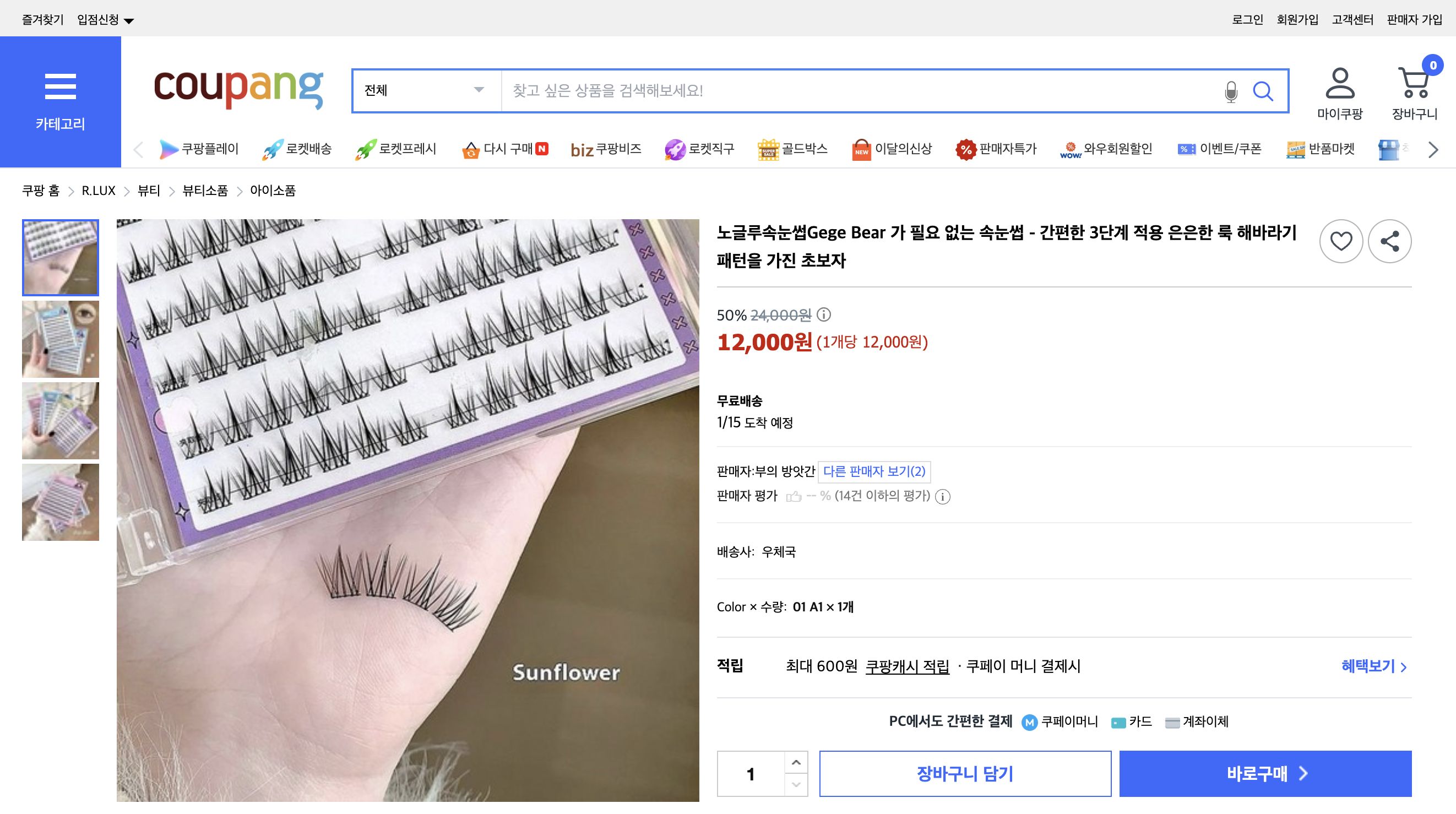Click the right chevron on the nav carousel
The height and width of the screenshot is (814, 1456).
click(x=1433, y=149)
